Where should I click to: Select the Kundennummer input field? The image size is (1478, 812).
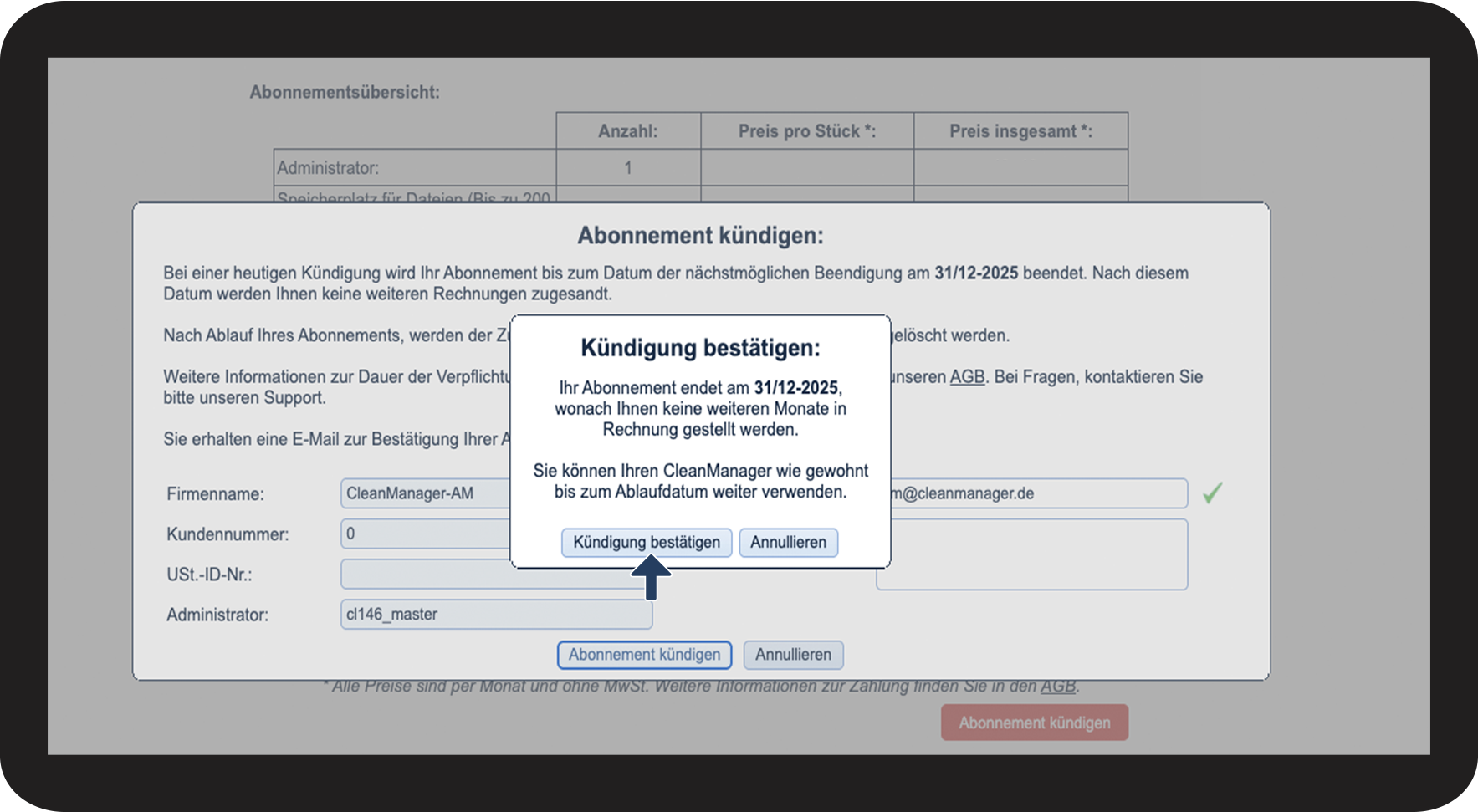[x=427, y=534]
